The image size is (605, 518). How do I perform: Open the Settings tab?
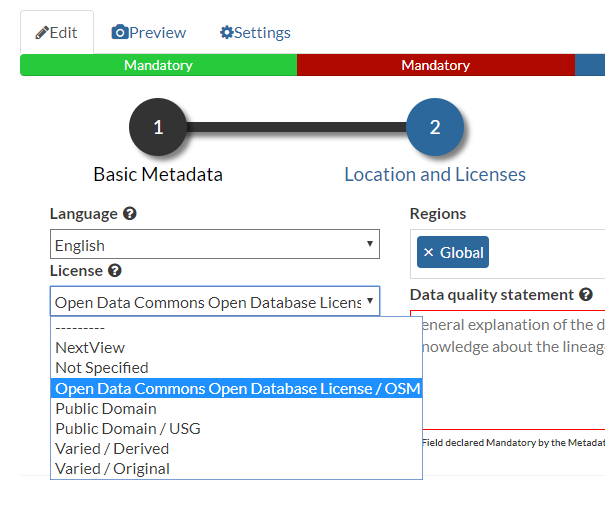tap(255, 32)
